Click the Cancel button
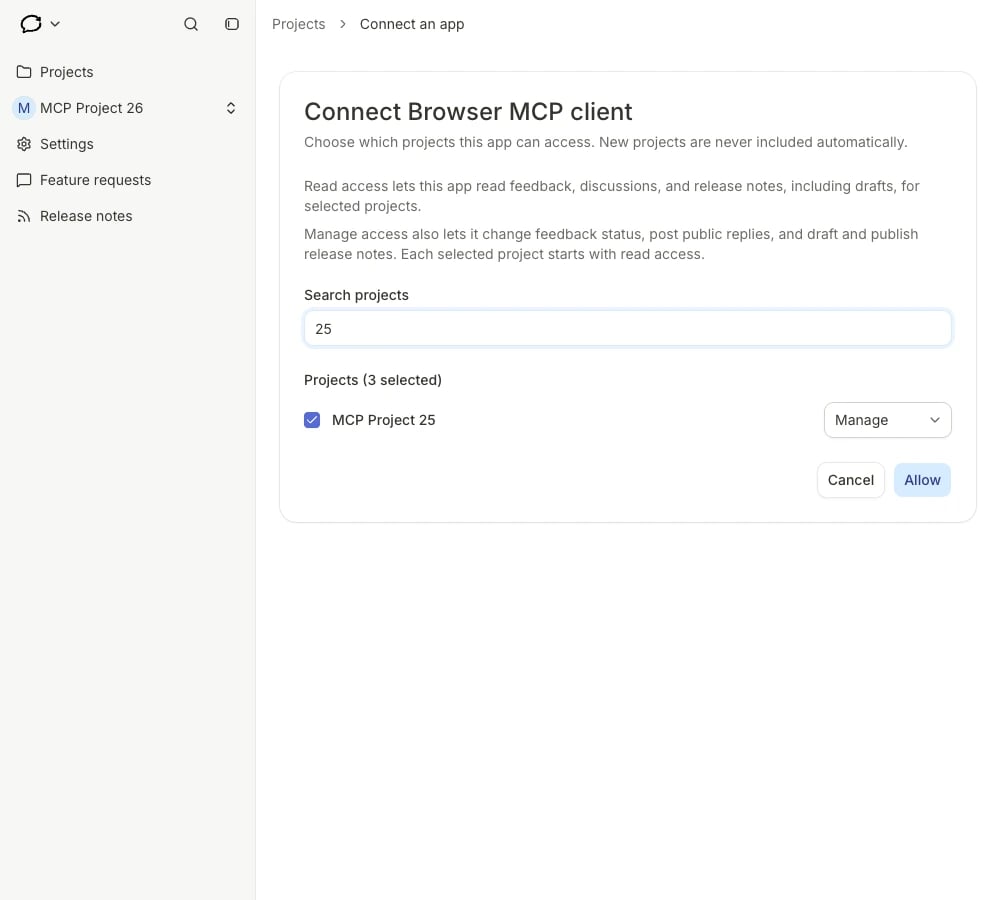The height and width of the screenshot is (900, 1000). click(x=850, y=480)
